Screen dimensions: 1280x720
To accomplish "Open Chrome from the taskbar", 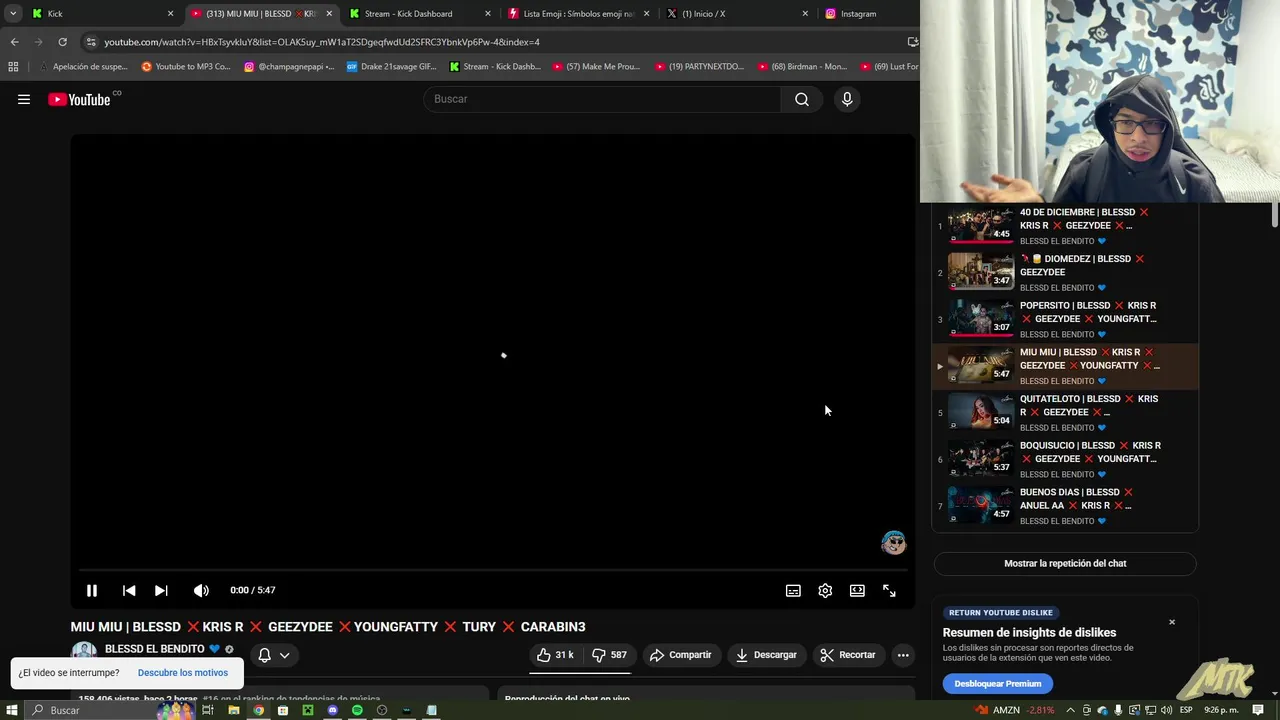I will (x=259, y=710).
